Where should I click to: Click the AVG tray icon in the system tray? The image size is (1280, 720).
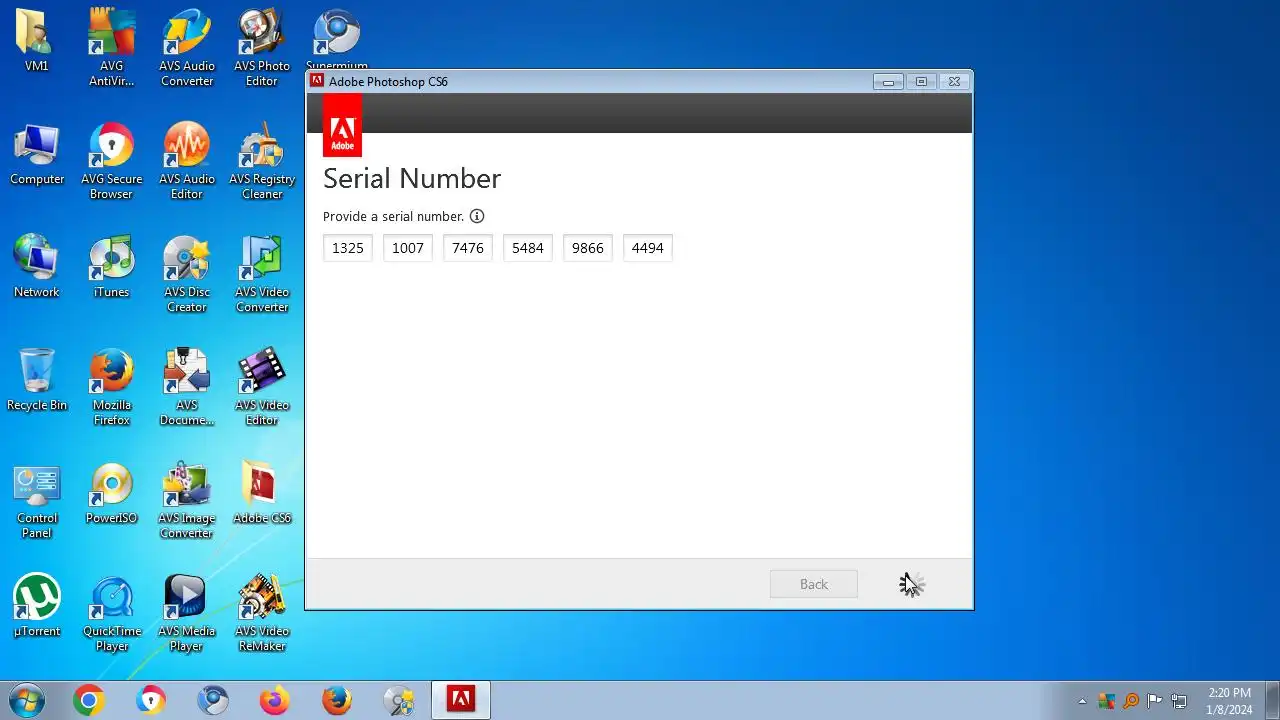click(x=1106, y=701)
